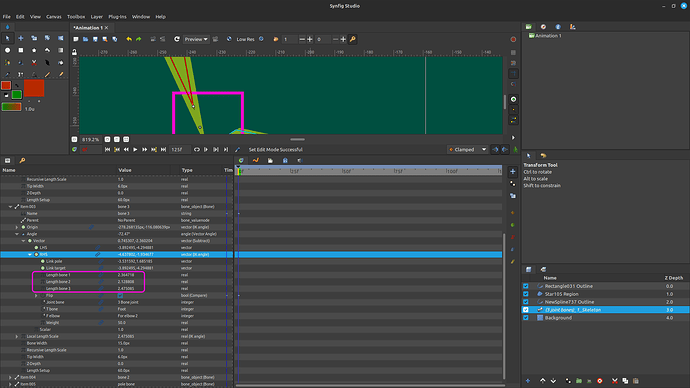This screenshot has height=388, width=690.
Task: Click the Save file icon
Action: (x=95, y=39)
